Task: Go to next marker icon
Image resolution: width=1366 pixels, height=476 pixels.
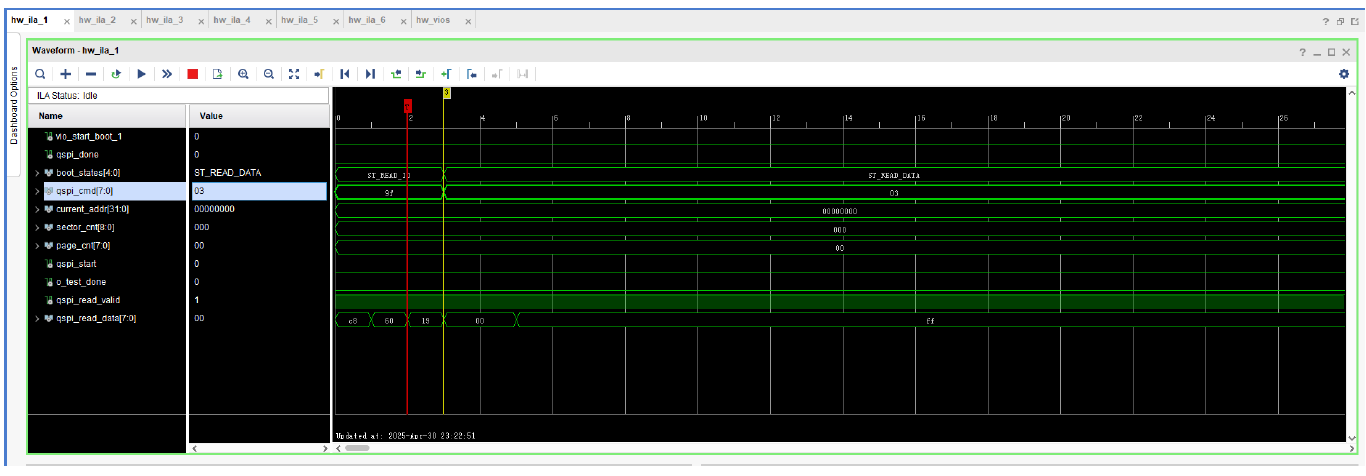Action: [498, 74]
